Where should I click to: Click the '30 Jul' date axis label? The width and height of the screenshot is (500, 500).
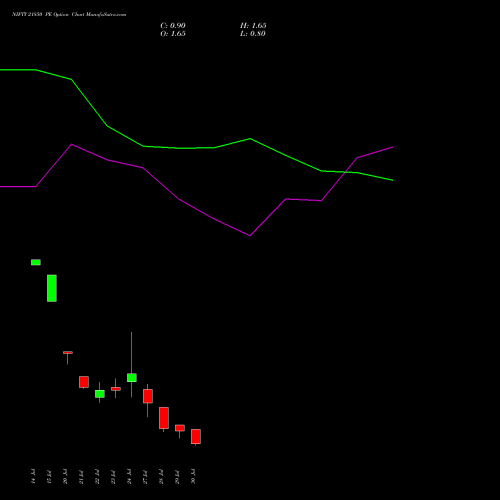193,476
